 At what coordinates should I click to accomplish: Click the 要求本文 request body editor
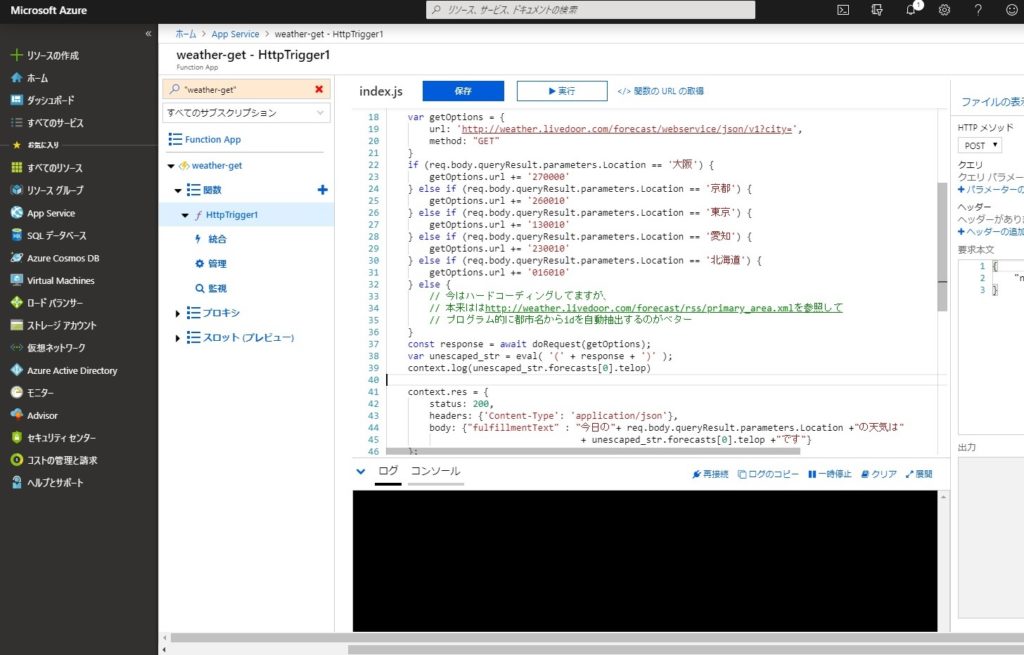coord(991,346)
